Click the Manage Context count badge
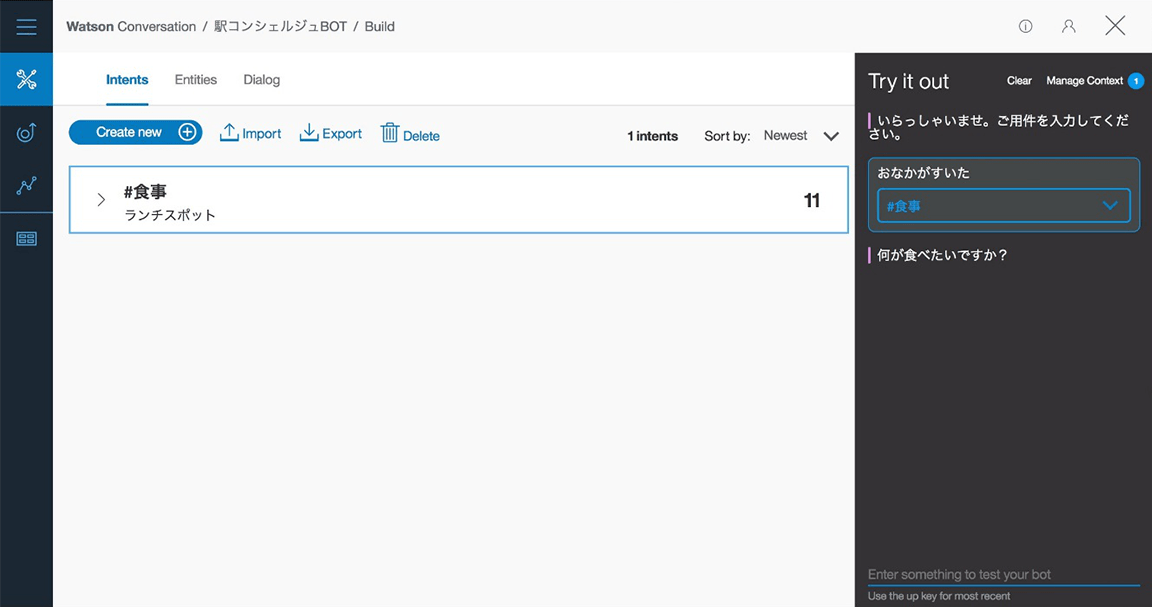The width and height of the screenshot is (1152, 607). [1136, 81]
